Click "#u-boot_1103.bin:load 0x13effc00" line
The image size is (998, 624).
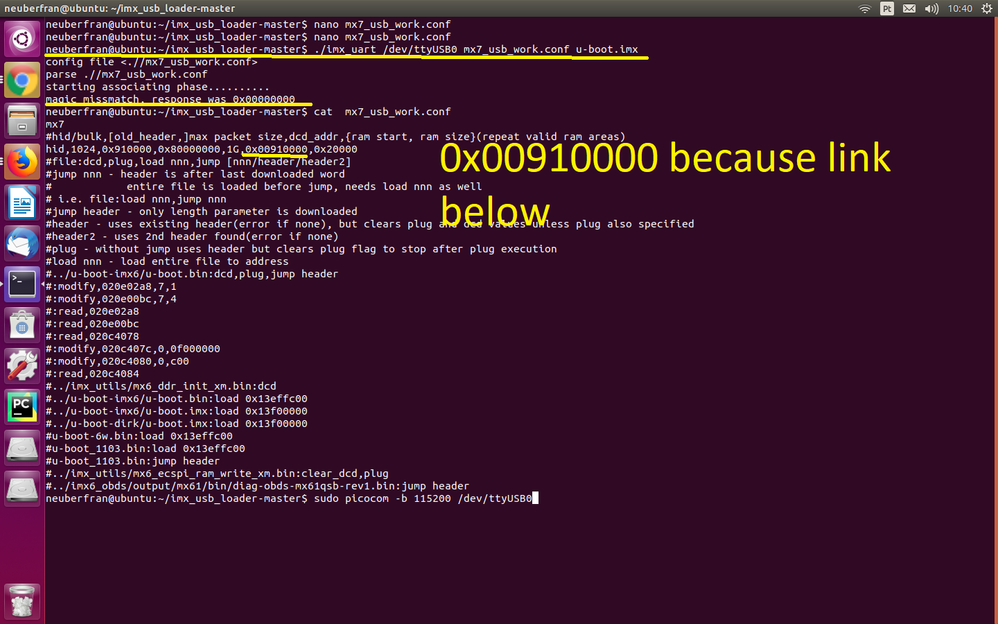point(145,448)
